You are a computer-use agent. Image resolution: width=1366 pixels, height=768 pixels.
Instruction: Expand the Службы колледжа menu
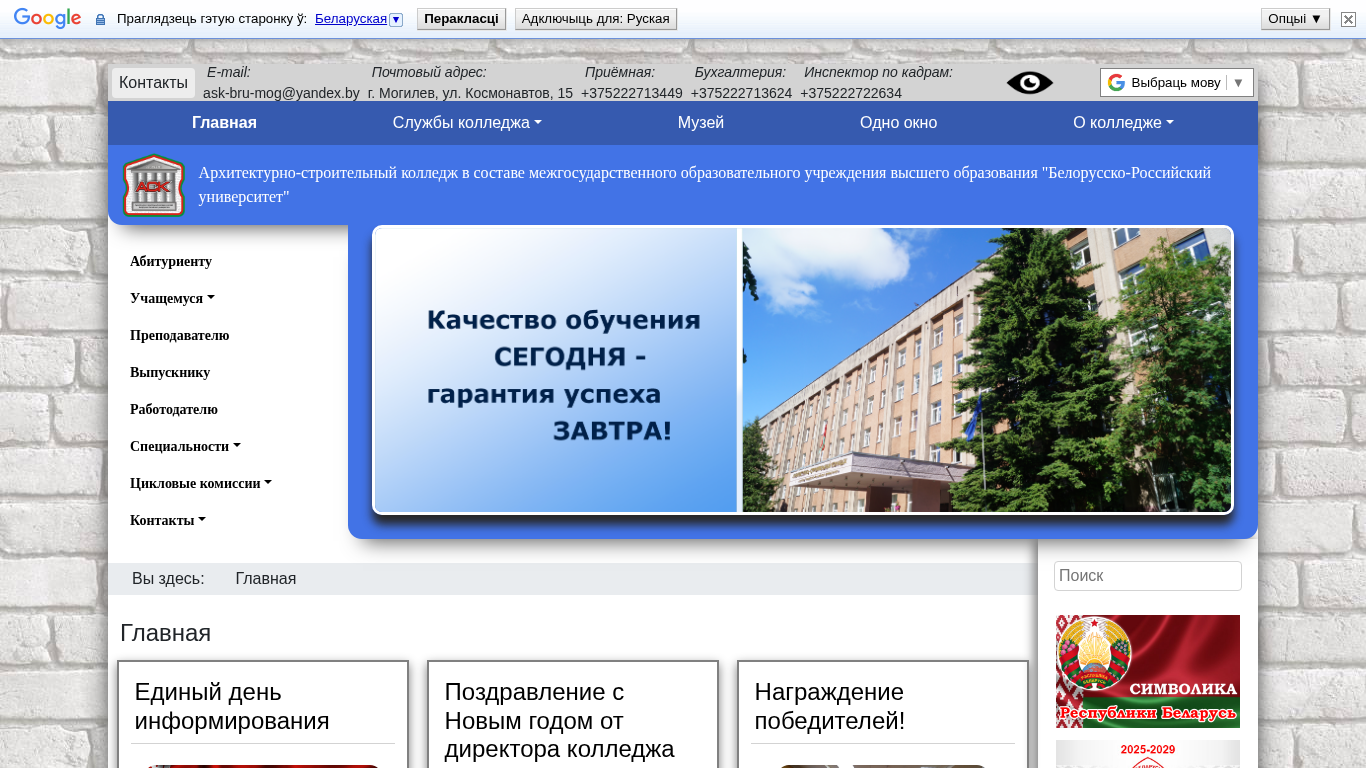[467, 123]
